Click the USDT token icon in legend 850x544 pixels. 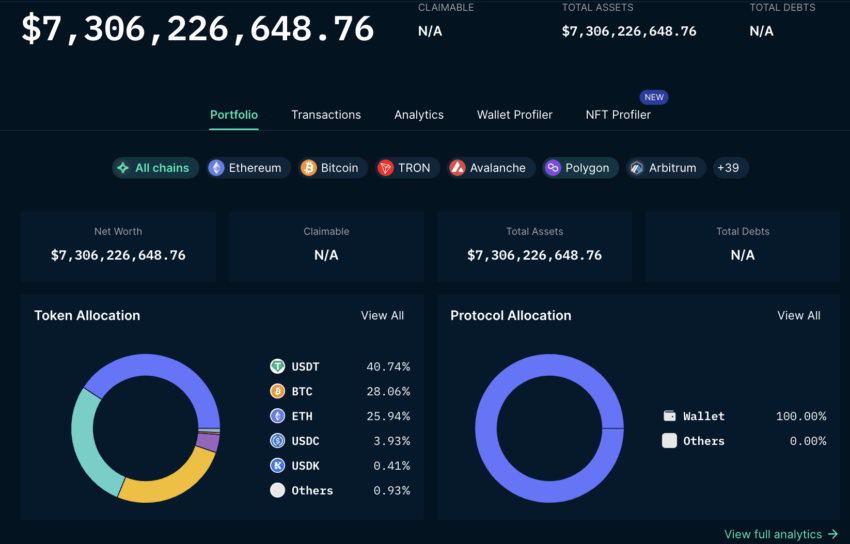[x=277, y=367]
